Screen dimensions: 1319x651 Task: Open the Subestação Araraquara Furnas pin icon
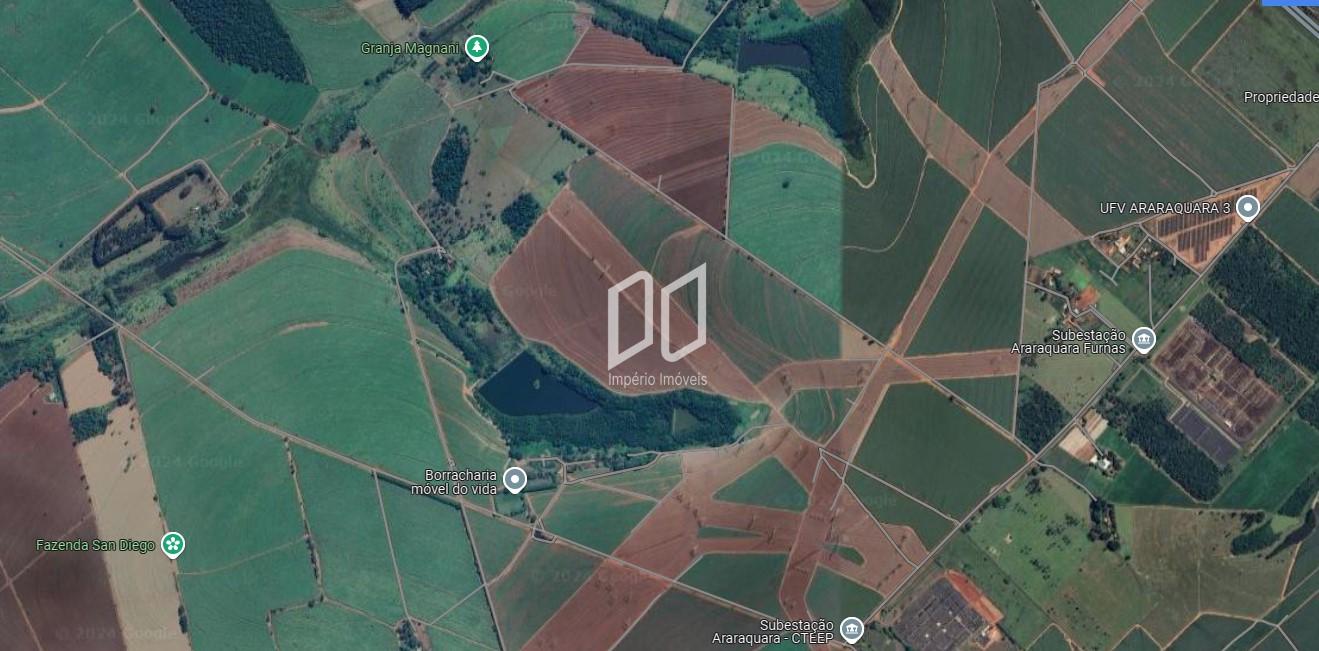pos(1143,339)
